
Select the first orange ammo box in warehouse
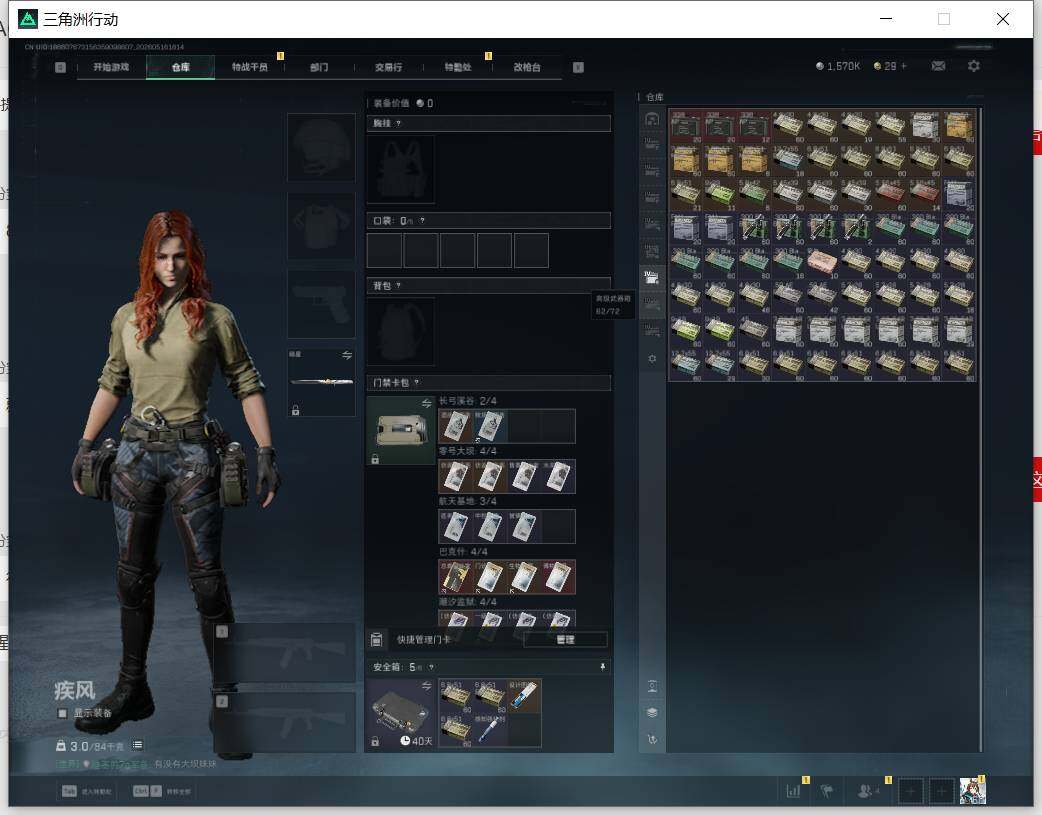(958, 126)
